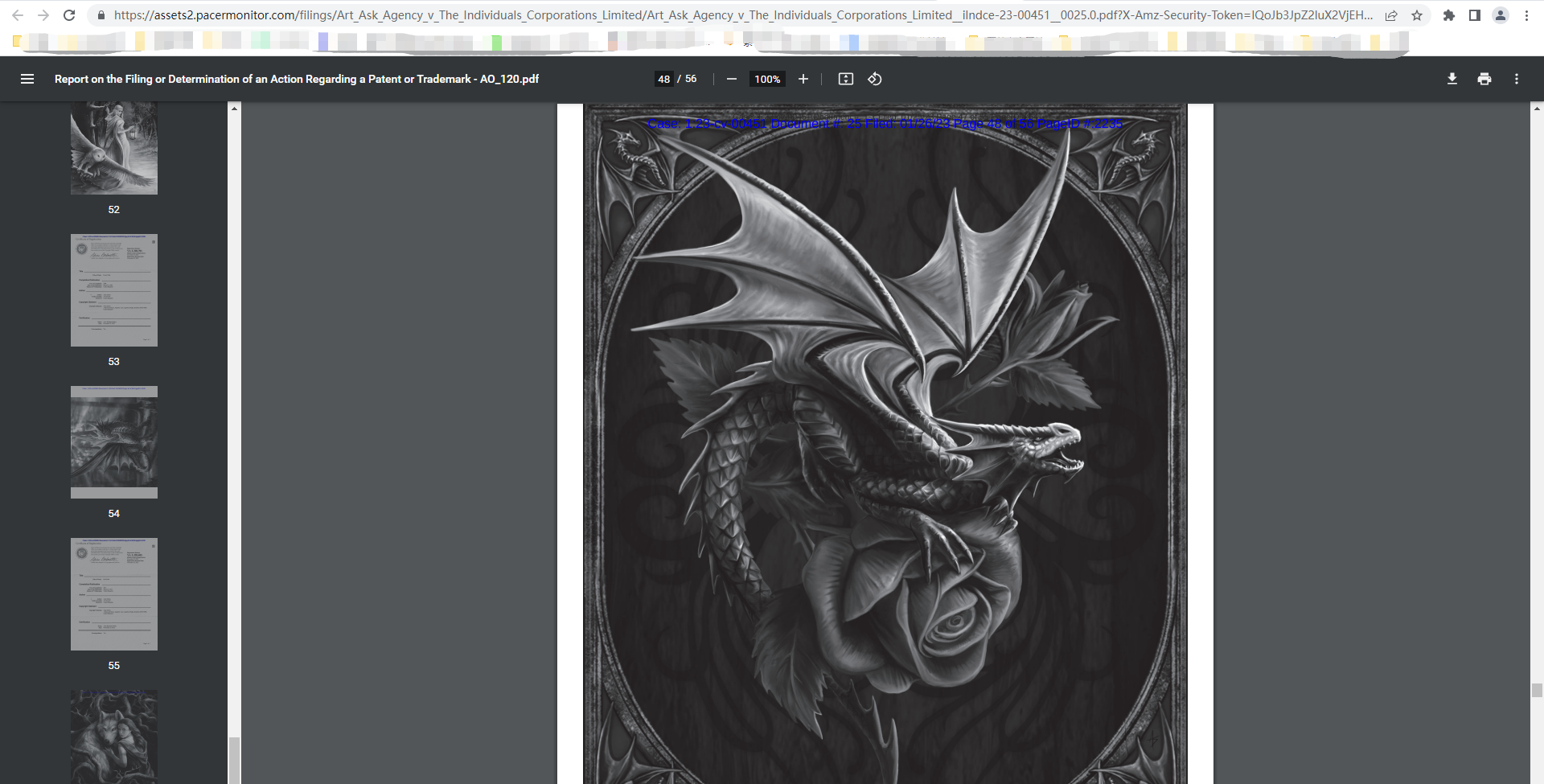Select the page 54 dragon thumbnail
This screenshot has height=784, width=1544.
114,442
